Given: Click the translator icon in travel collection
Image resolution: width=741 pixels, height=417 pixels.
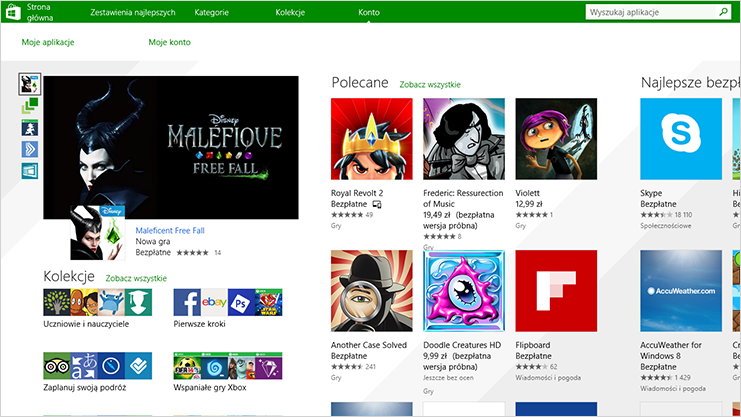Looking at the screenshot, I should (84, 366).
